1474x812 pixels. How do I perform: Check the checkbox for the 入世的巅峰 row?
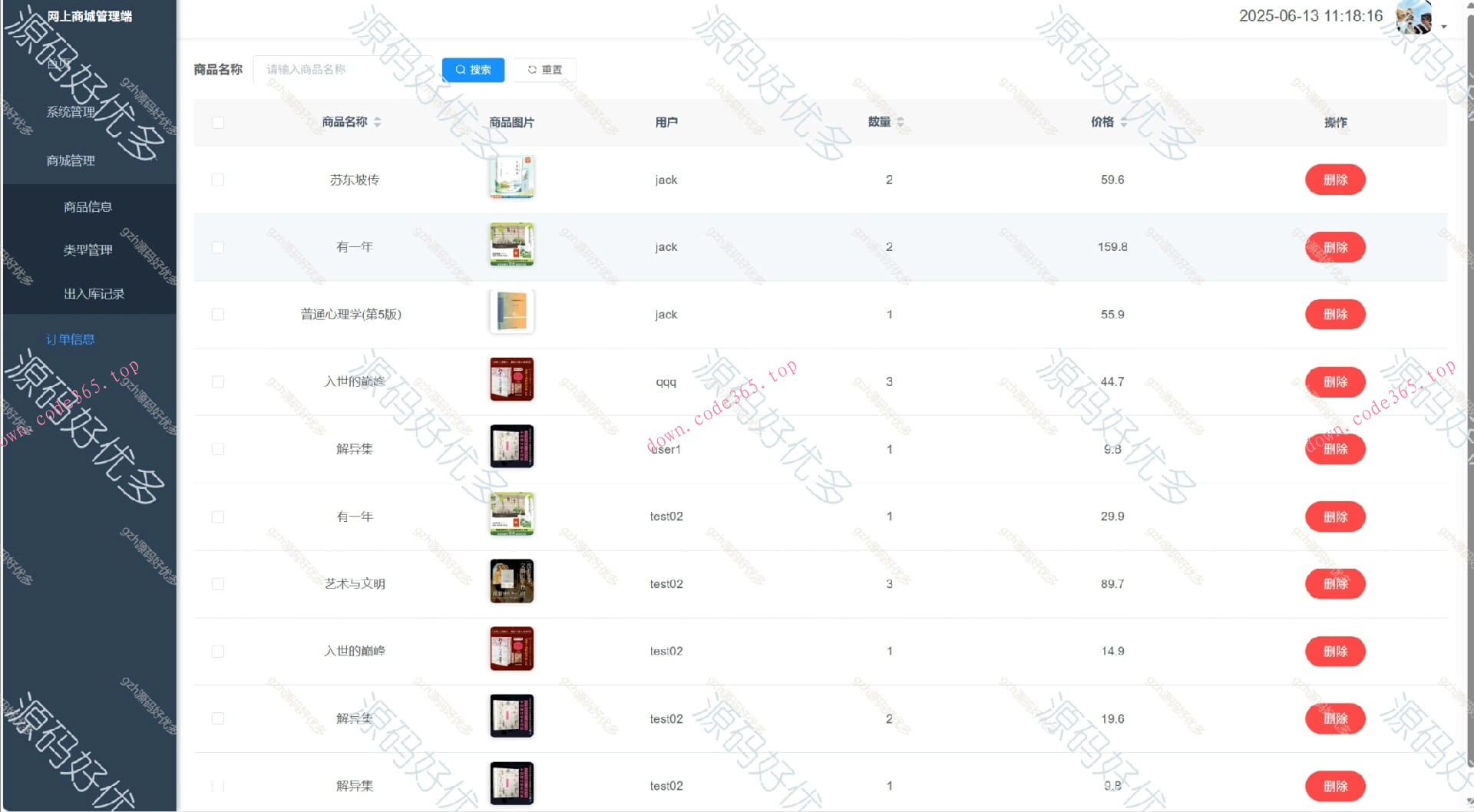[217, 381]
